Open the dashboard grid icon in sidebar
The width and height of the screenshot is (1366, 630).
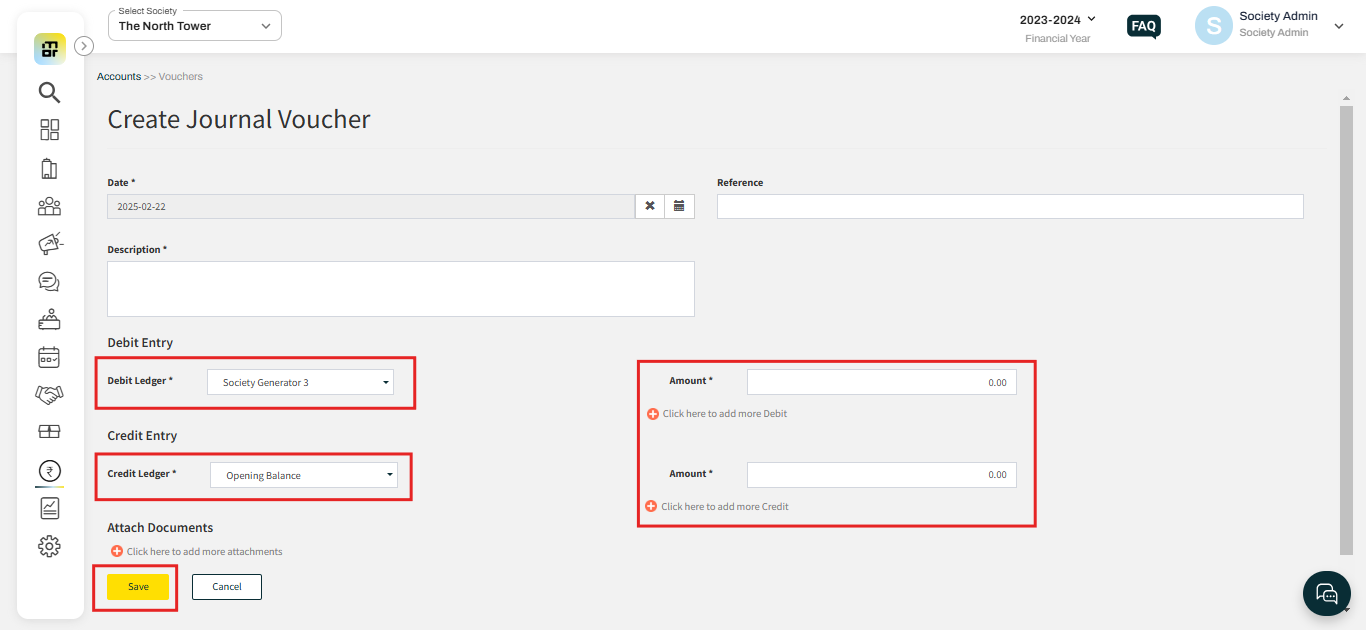coord(49,130)
